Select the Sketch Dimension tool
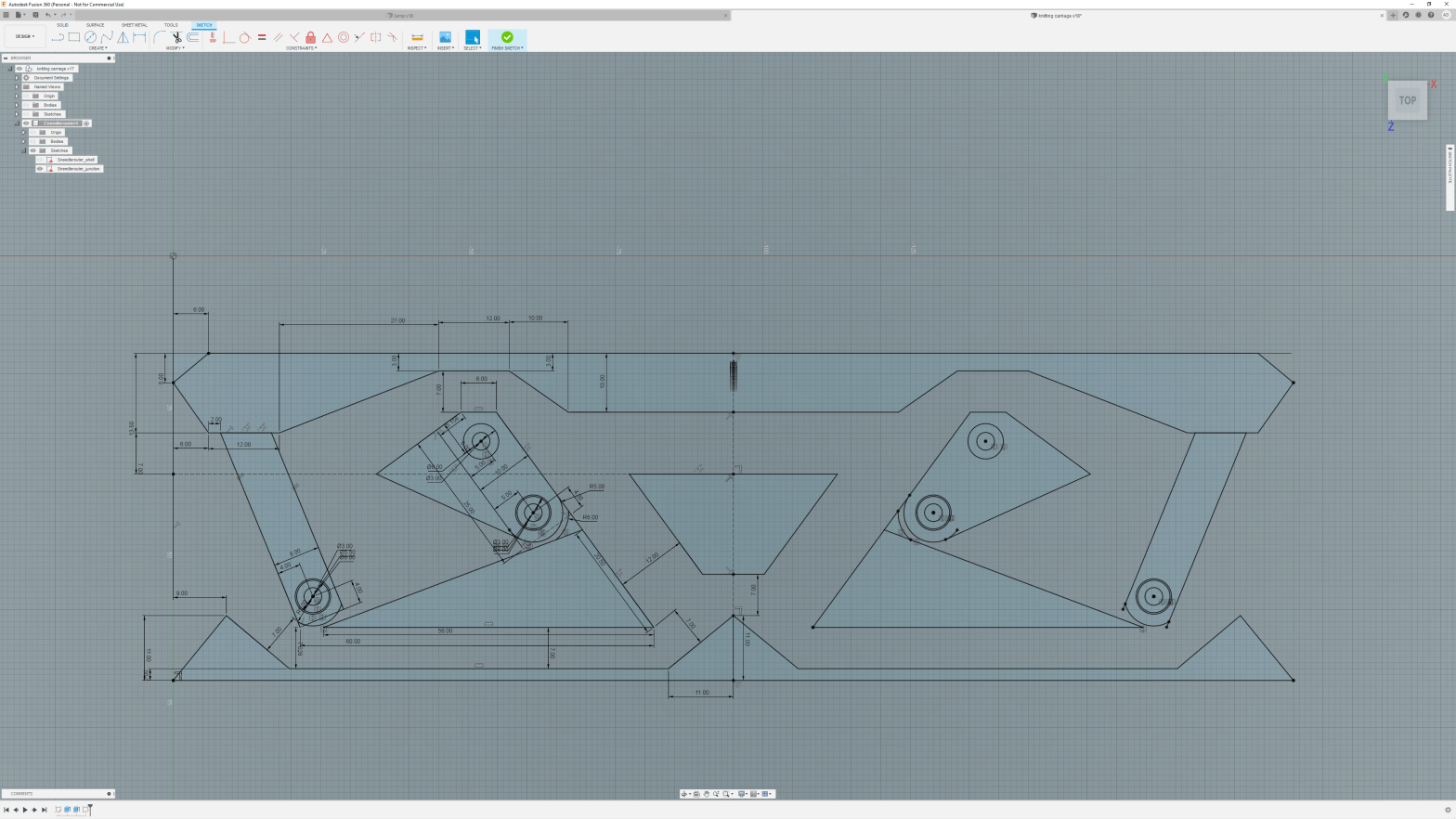Viewport: 1456px width, 819px height. coord(139,37)
